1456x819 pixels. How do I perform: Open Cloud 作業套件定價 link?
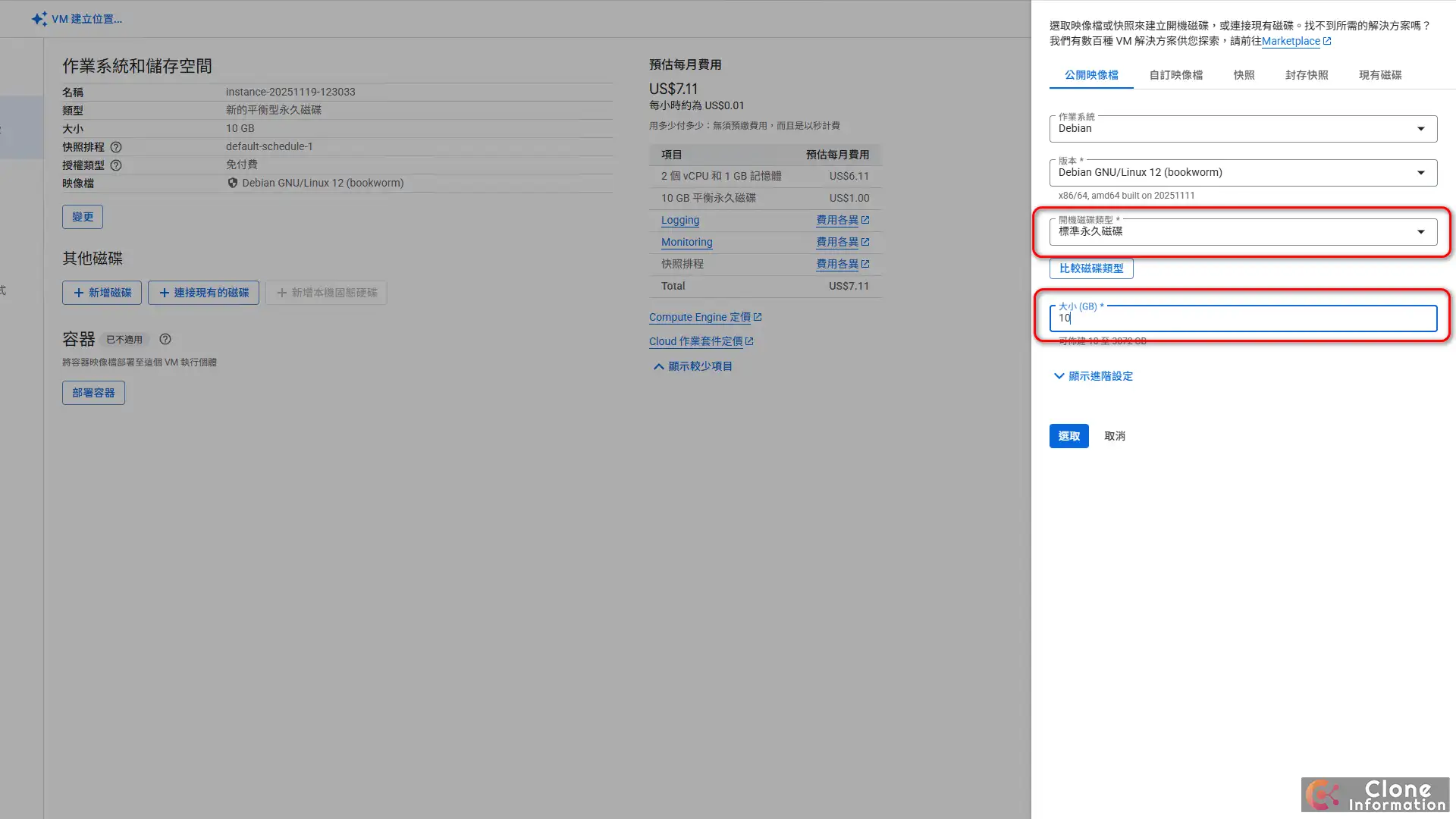point(696,341)
